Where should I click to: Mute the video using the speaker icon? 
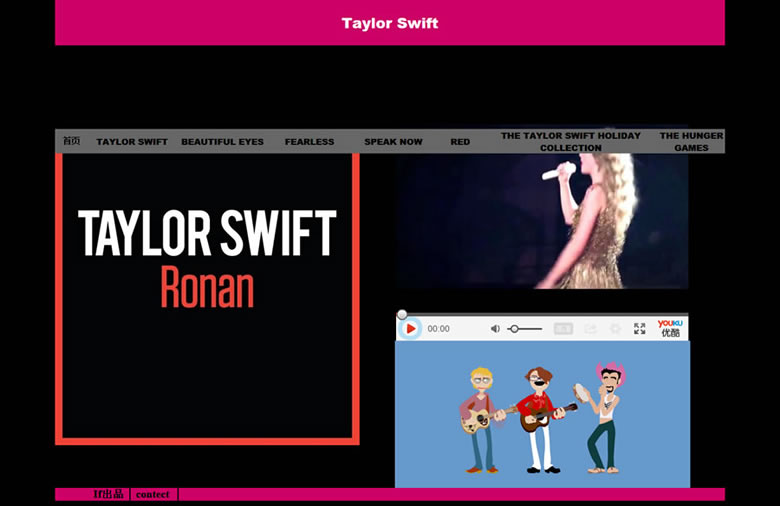tap(495, 329)
